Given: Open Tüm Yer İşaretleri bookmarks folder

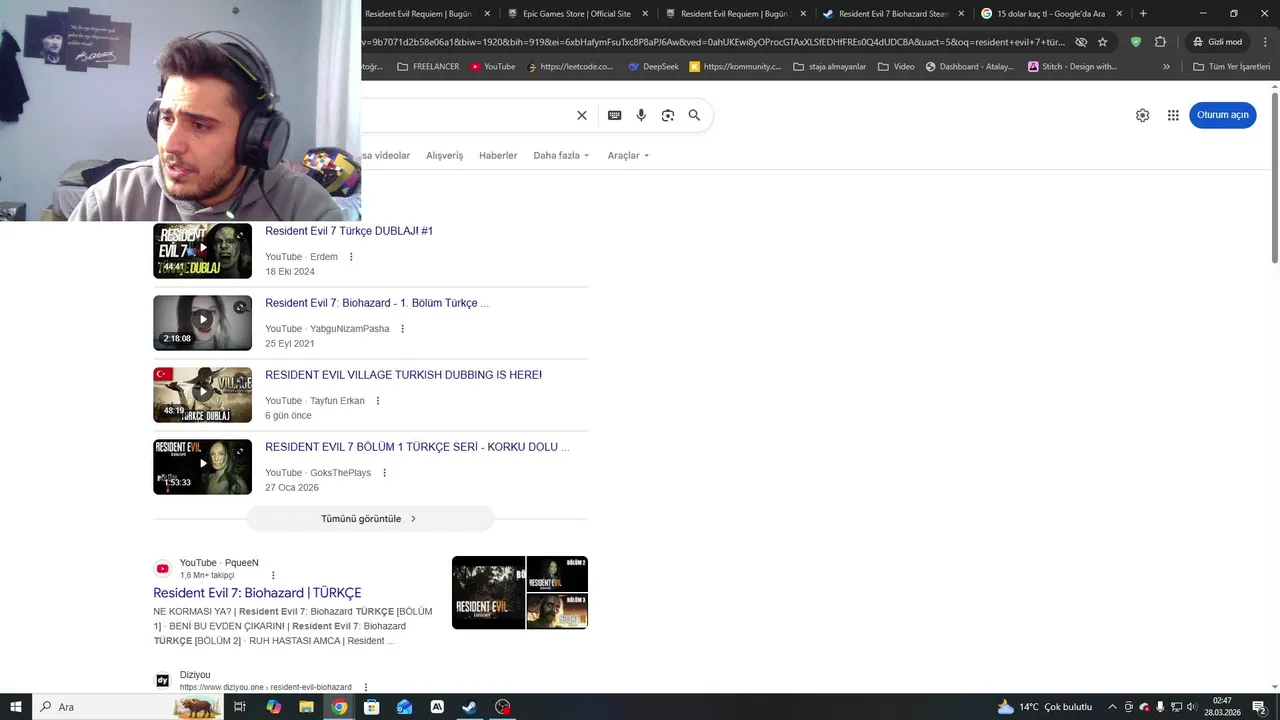Looking at the screenshot, I should click(x=1231, y=67).
